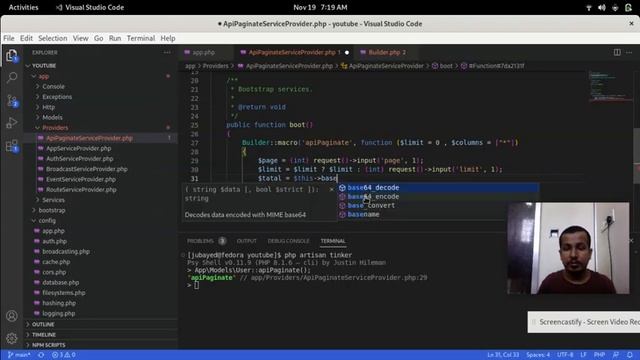Click the split editor icon
Screen dimensions: 640x360
617,52
